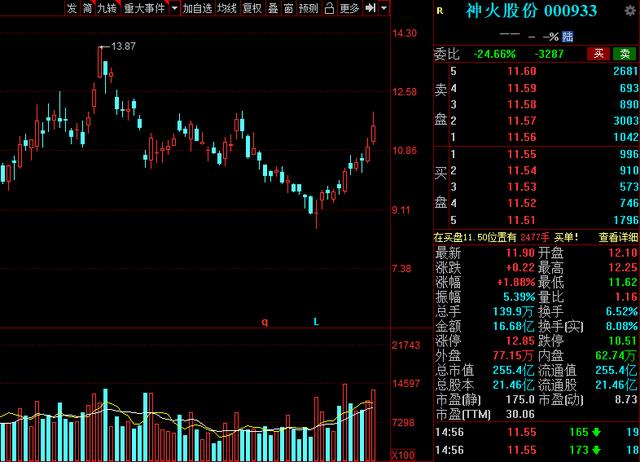Click the 市盈(TTM) value 30.06
Viewport: 640px width, 462px height.
tap(520, 414)
